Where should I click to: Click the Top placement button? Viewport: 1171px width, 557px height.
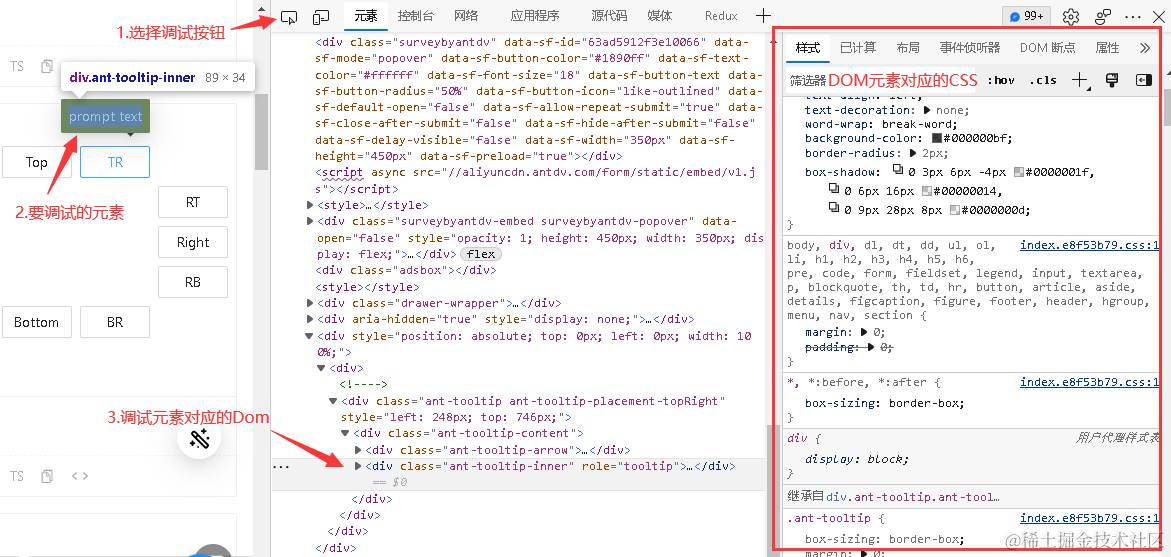37,162
